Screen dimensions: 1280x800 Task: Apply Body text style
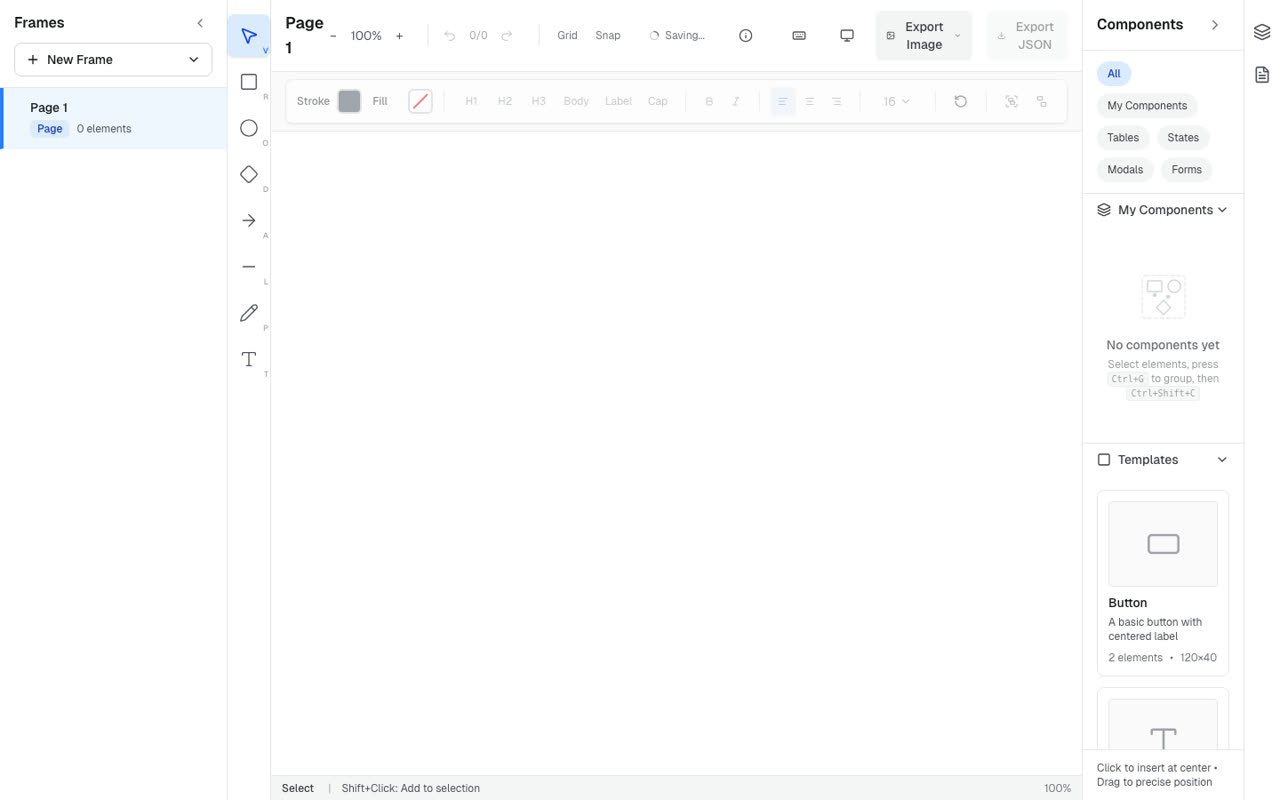click(x=576, y=101)
